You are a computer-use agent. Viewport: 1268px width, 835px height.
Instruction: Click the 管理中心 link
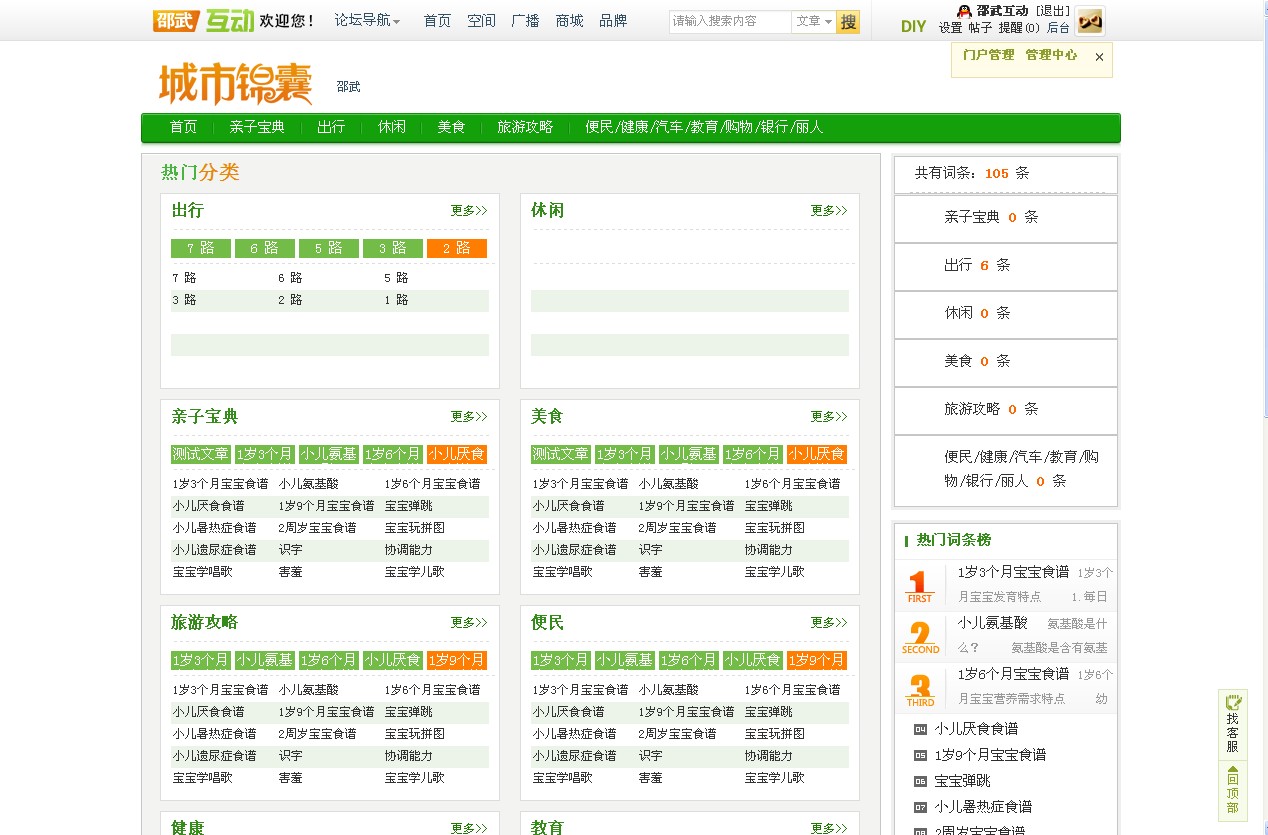click(1051, 55)
